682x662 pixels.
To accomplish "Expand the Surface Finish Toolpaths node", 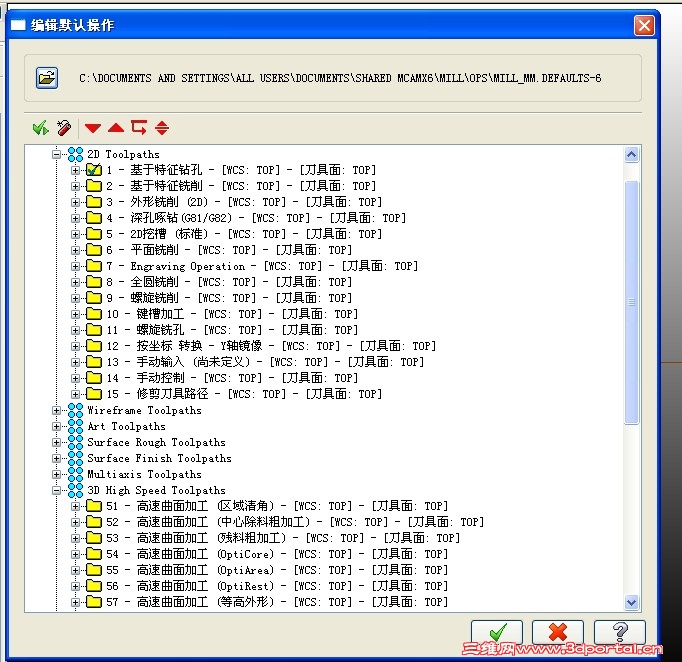I will [x=56, y=458].
